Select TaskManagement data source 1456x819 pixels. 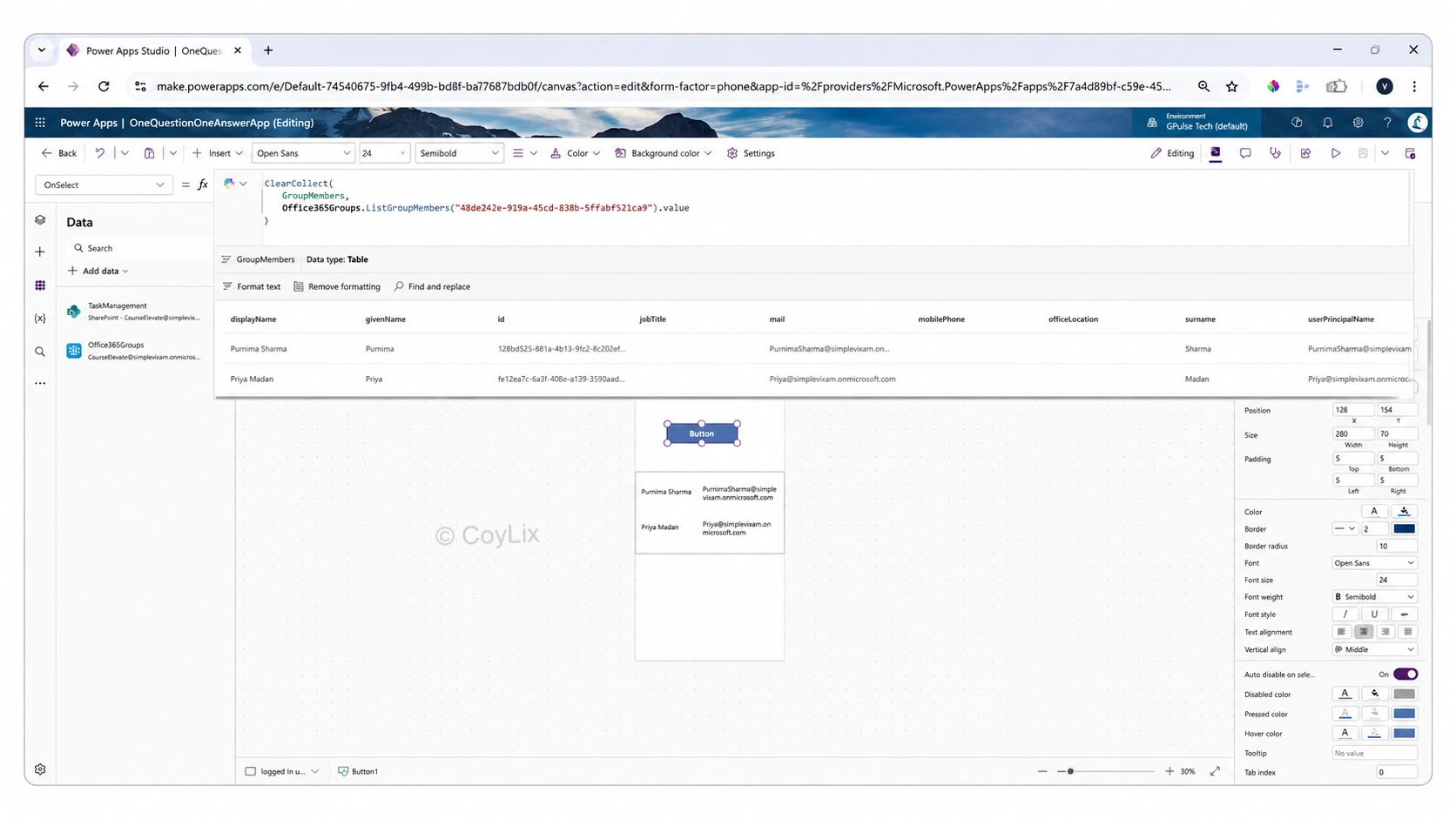(135, 312)
